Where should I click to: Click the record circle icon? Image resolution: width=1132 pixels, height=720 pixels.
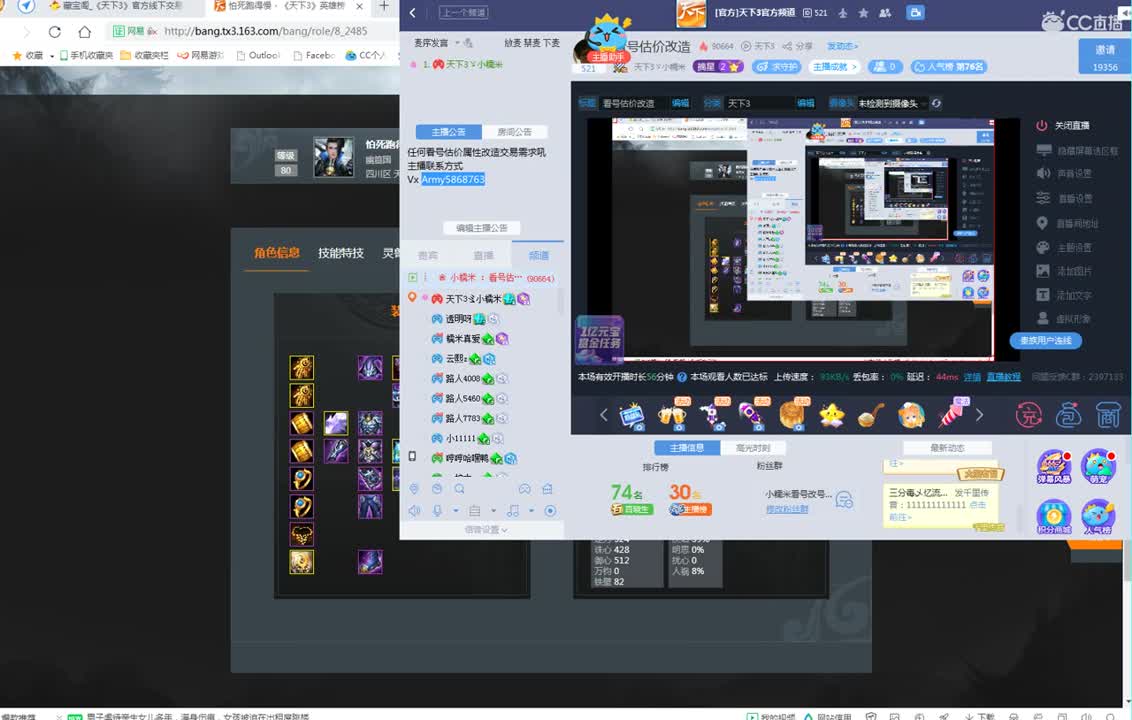tap(550, 511)
